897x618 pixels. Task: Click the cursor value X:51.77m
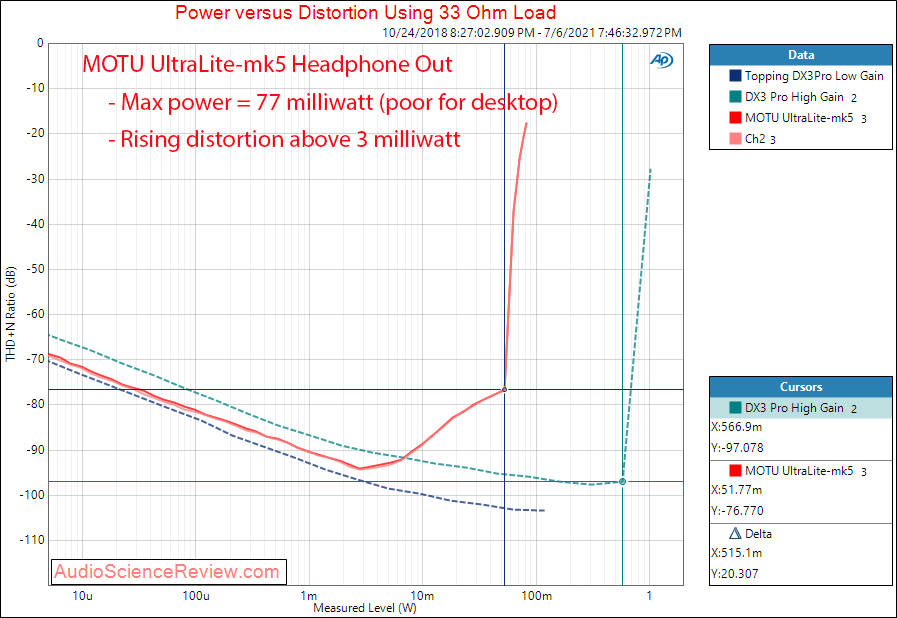point(737,490)
